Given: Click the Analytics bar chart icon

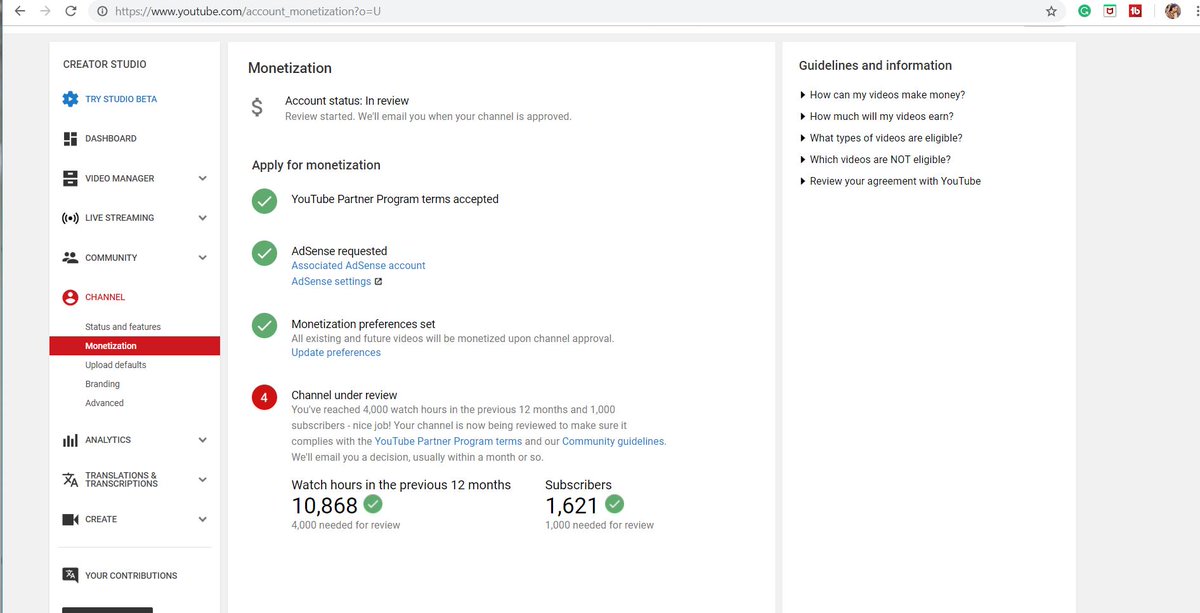Looking at the screenshot, I should (x=70, y=440).
